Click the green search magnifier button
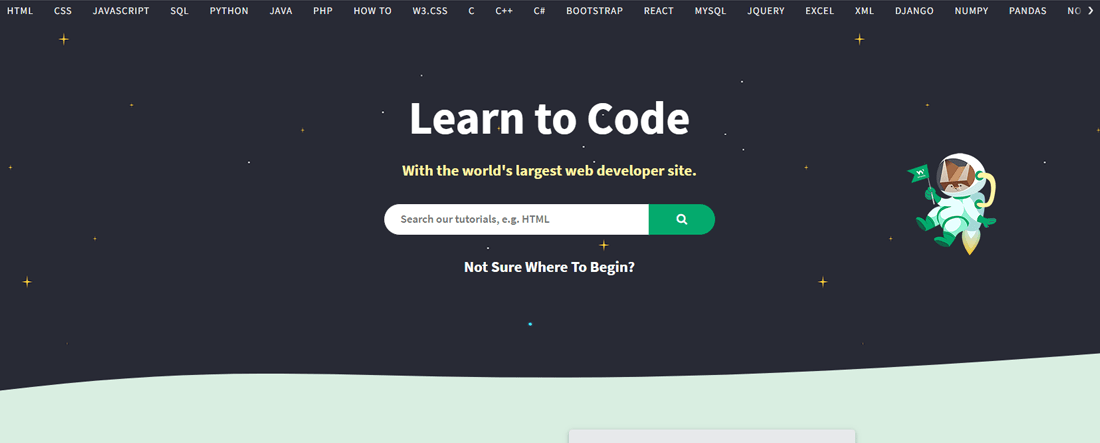The image size is (1100, 443). (x=681, y=219)
